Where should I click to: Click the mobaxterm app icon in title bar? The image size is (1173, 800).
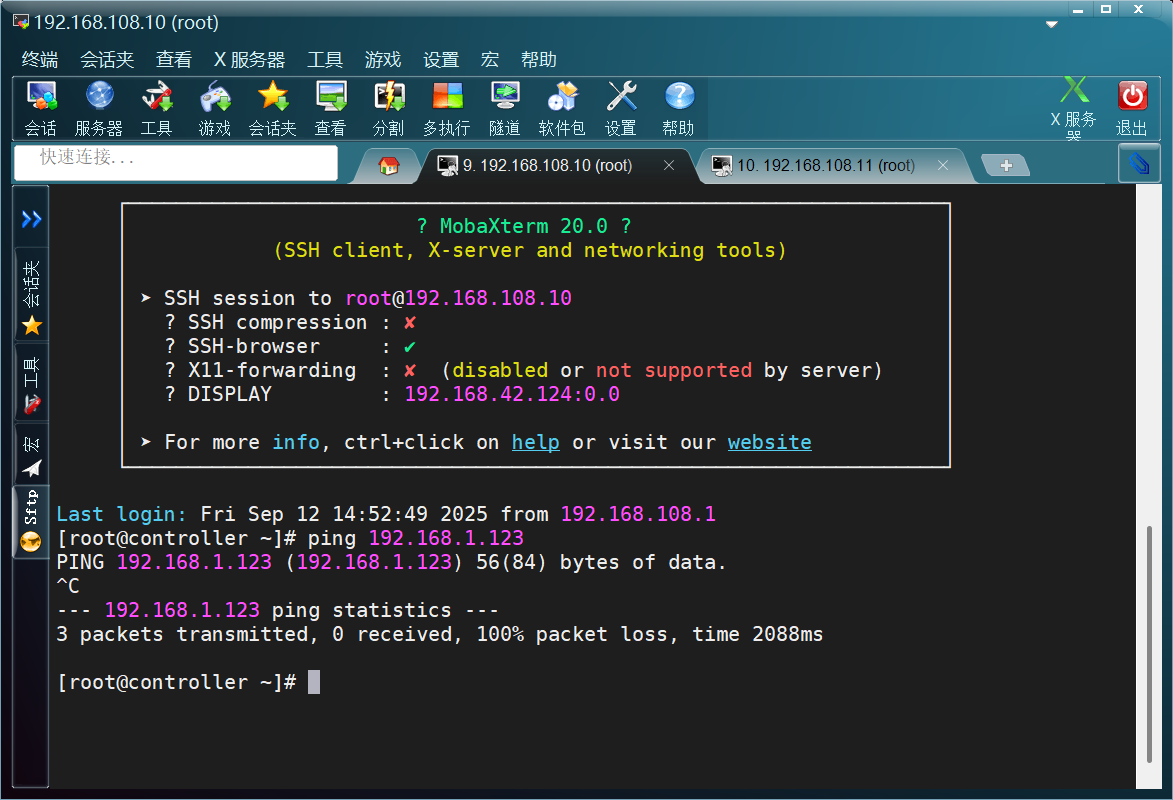click(x=21, y=22)
